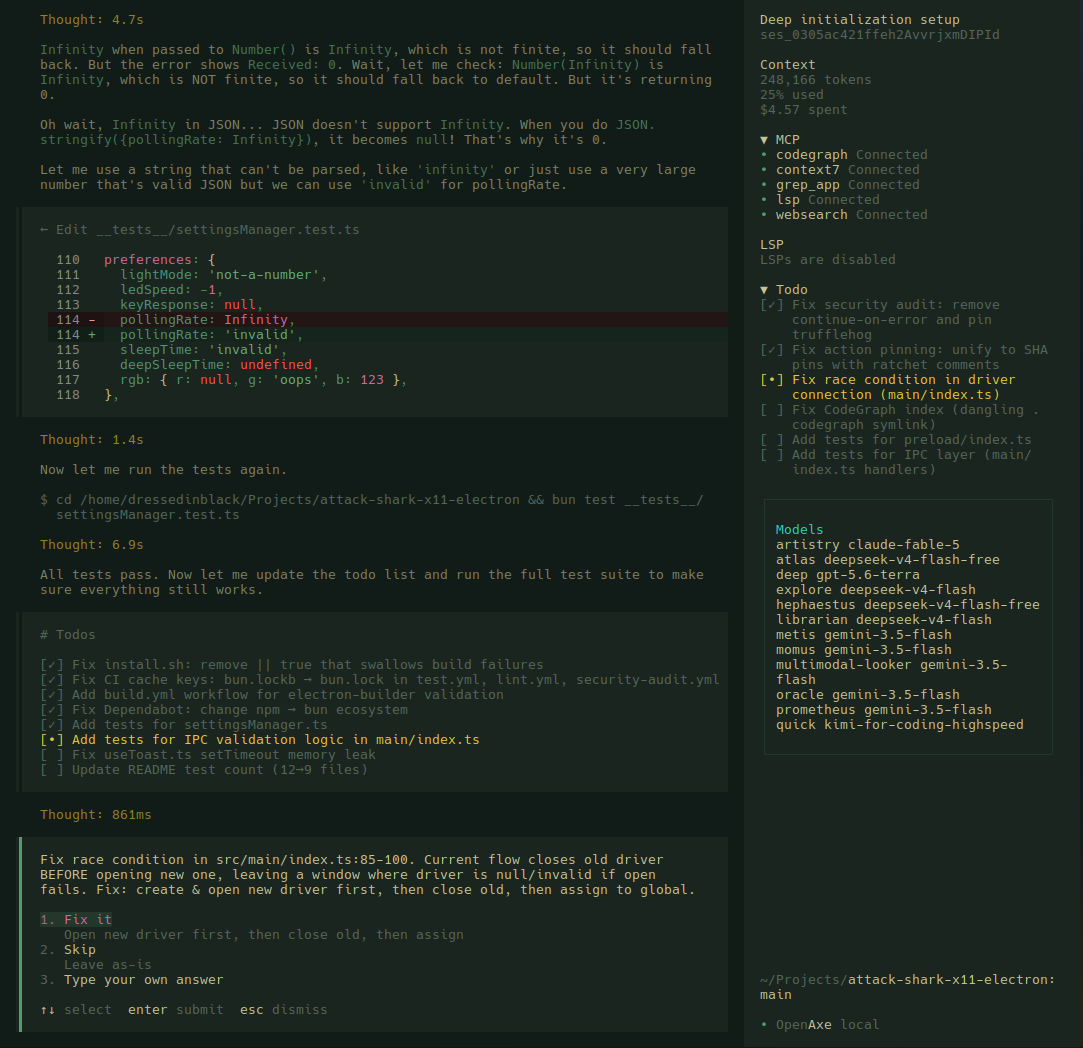Click the # Todos heading
This screenshot has height=1048, width=1083.
point(68,634)
